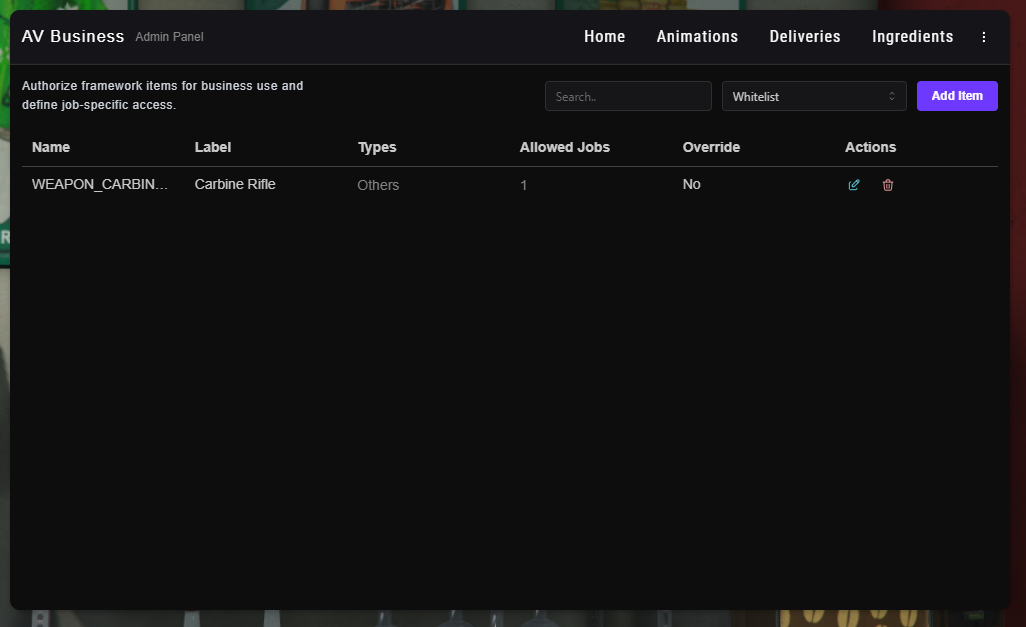Open the three-dot overflow menu
The image size is (1026, 627).
point(983,37)
